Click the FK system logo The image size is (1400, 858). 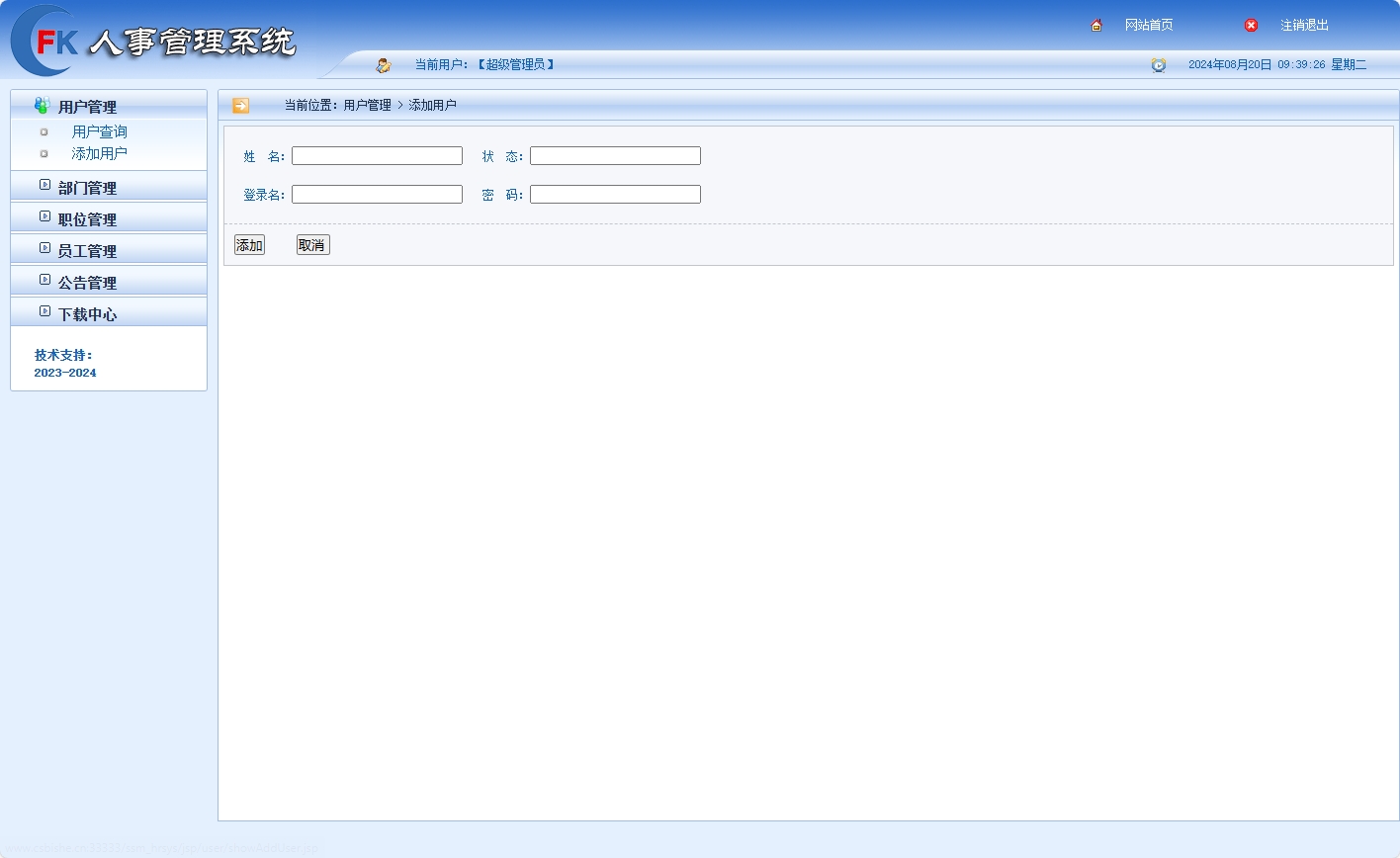153,41
